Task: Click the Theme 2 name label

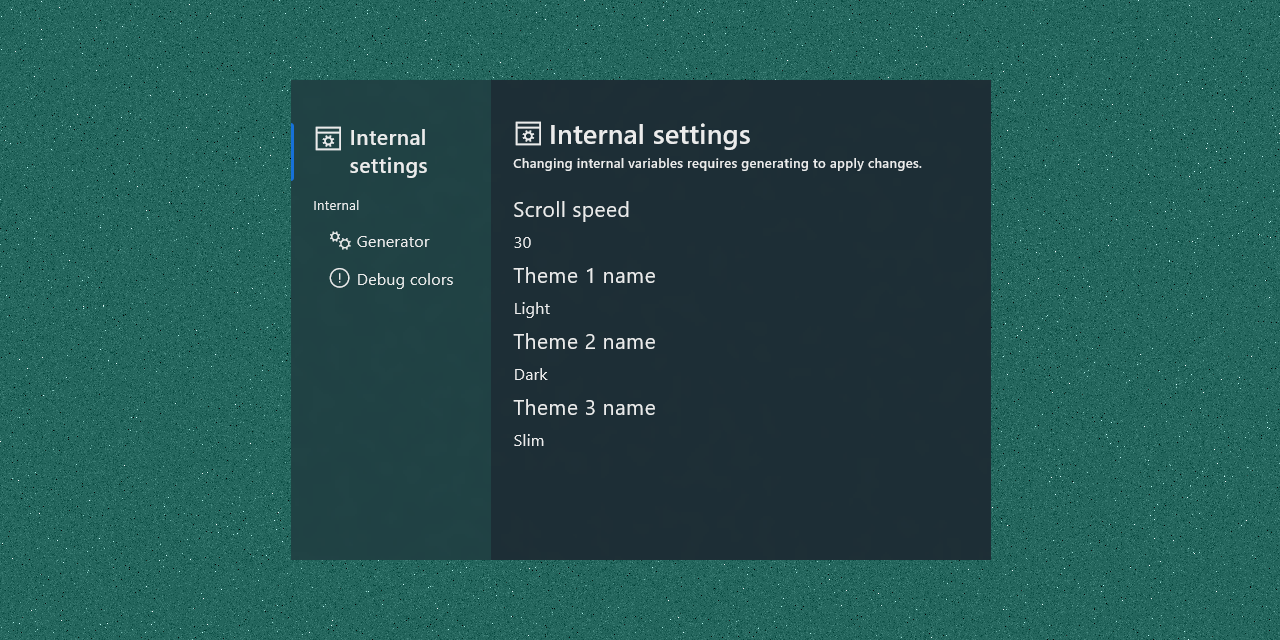Action: click(x=584, y=342)
